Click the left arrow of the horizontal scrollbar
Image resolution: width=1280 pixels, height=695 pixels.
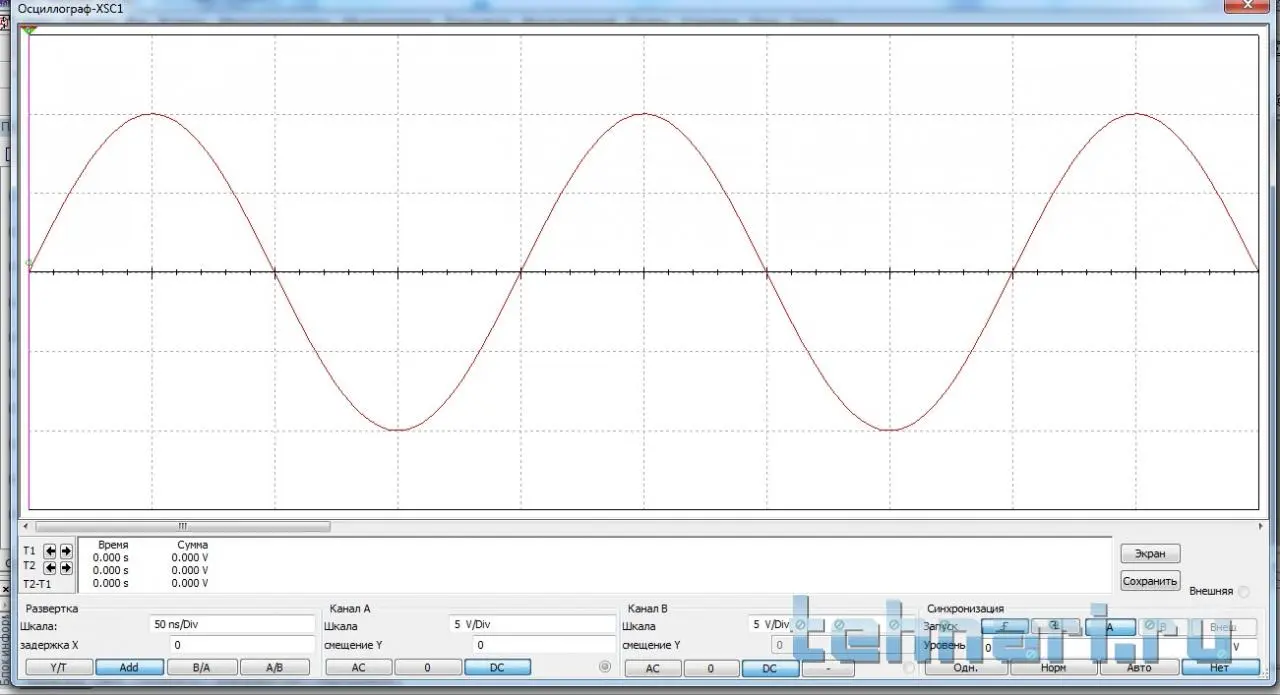tap(28, 526)
